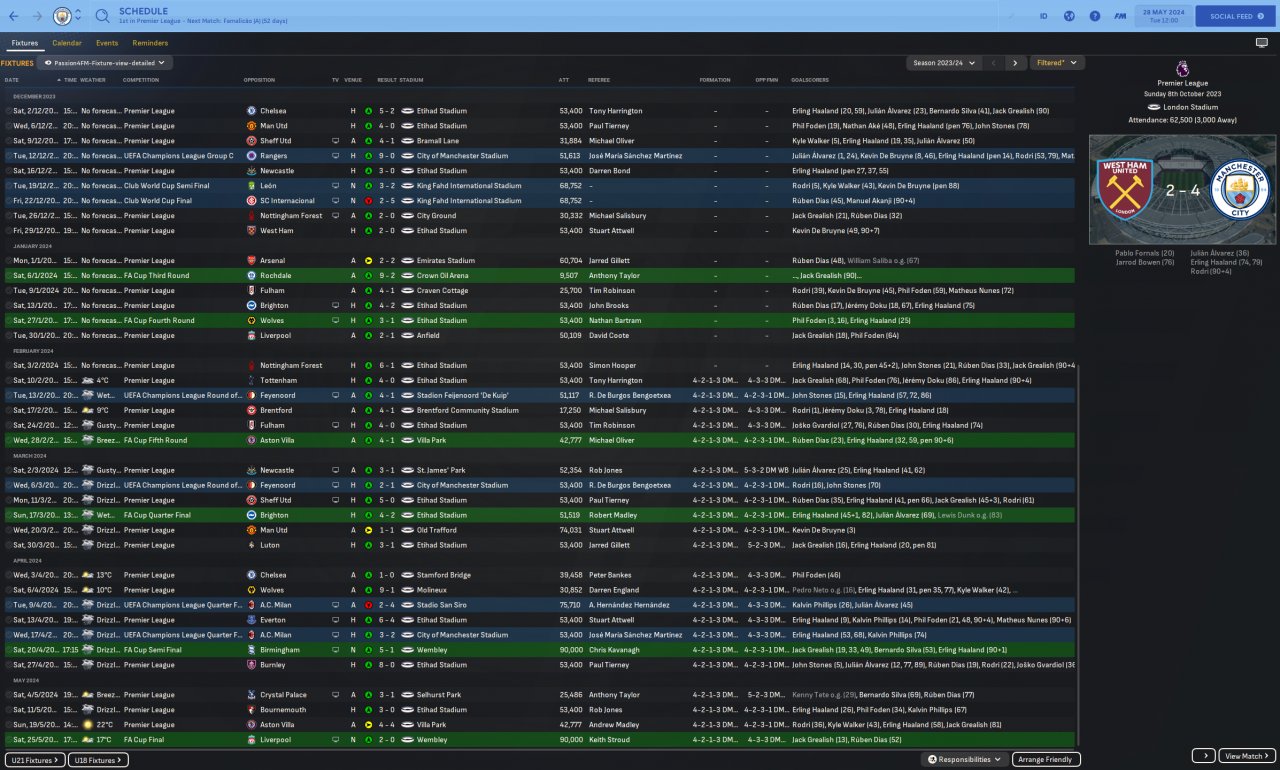Click the ID icon in the top bar

coord(1043,16)
